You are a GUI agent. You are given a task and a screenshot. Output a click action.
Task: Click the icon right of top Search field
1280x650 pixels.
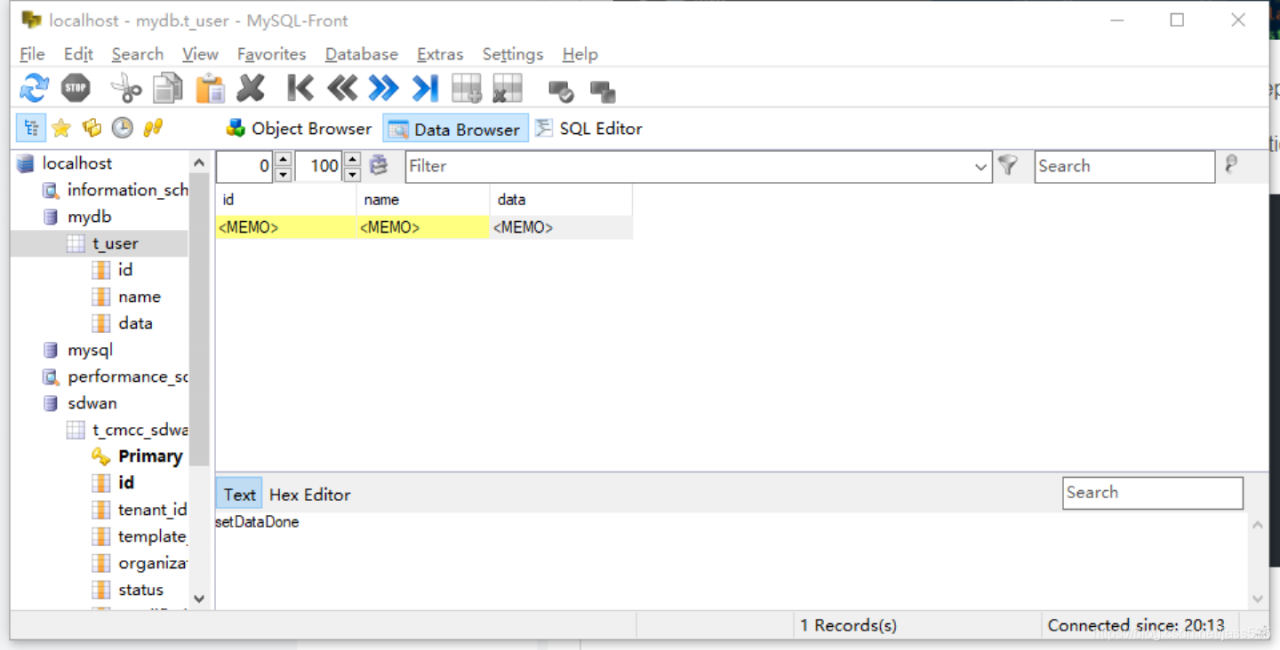point(1231,165)
